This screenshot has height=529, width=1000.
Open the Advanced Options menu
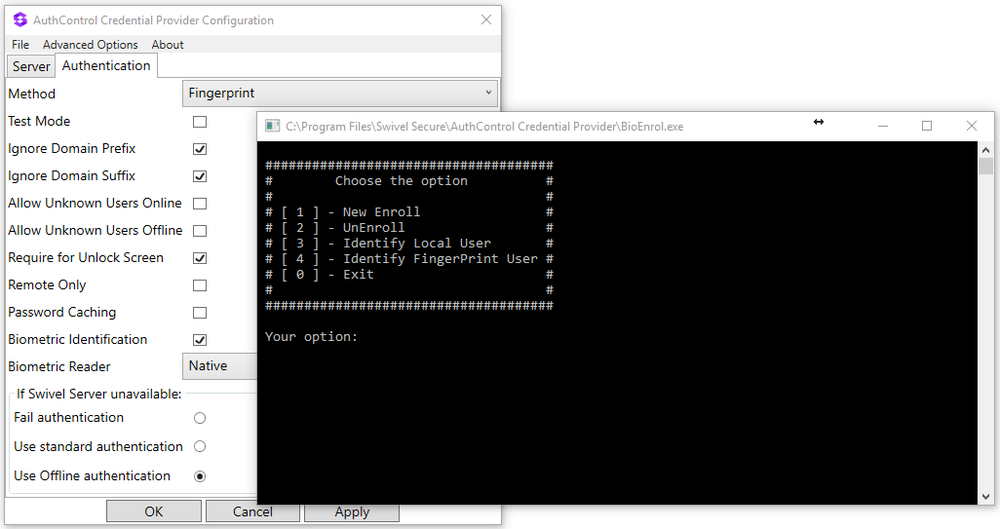[90, 45]
